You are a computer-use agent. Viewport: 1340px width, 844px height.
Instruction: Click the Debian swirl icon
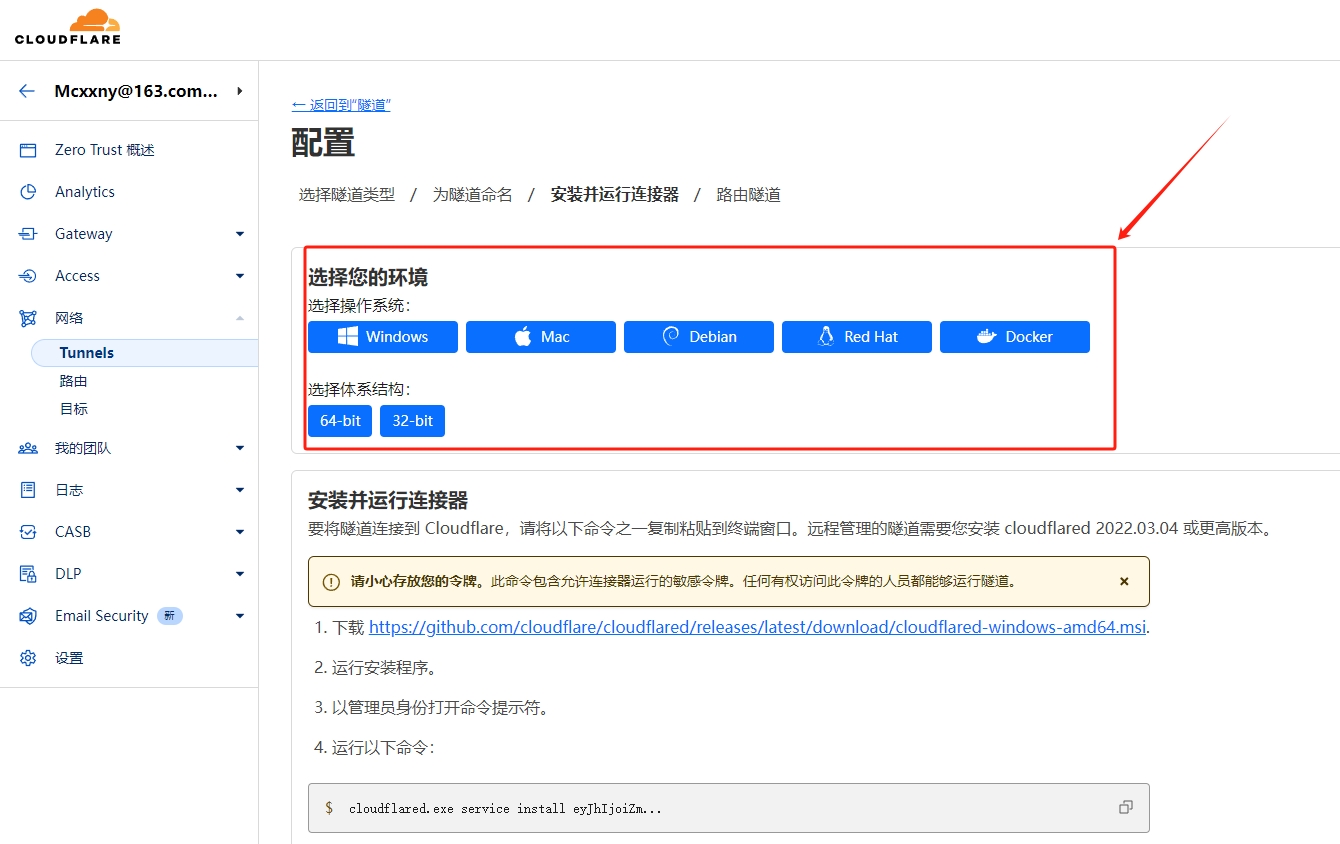pyautogui.click(x=671, y=337)
